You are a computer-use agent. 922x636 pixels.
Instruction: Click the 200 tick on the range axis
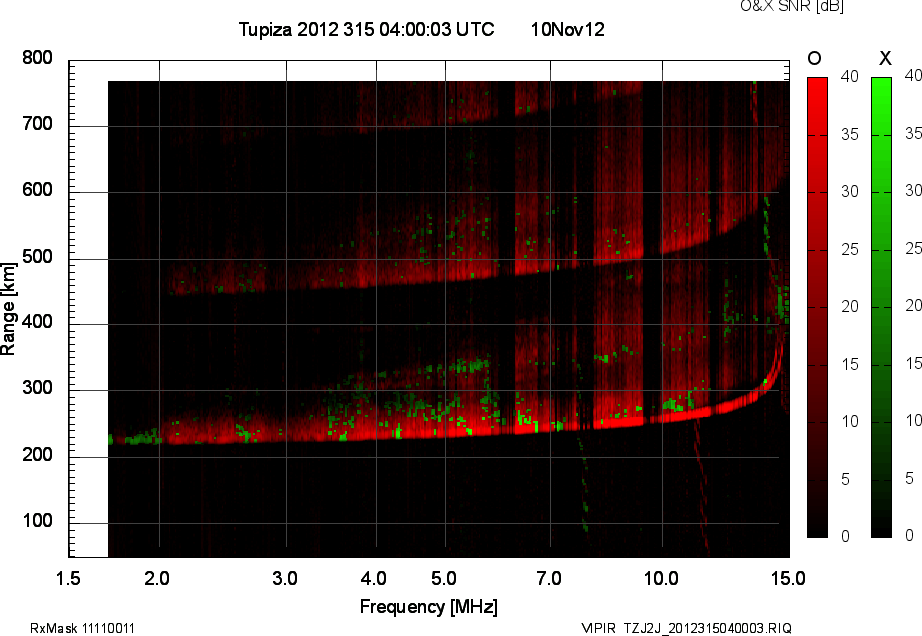pos(37,454)
